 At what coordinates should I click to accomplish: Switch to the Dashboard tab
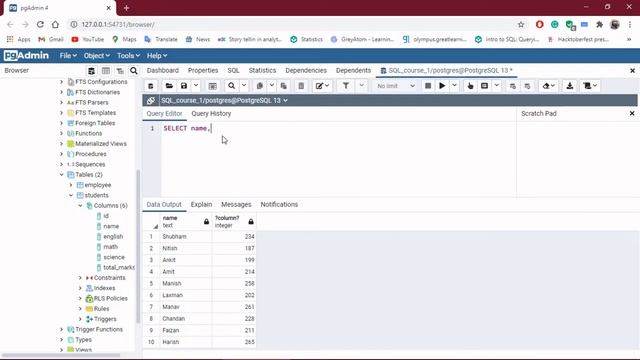coord(162,70)
